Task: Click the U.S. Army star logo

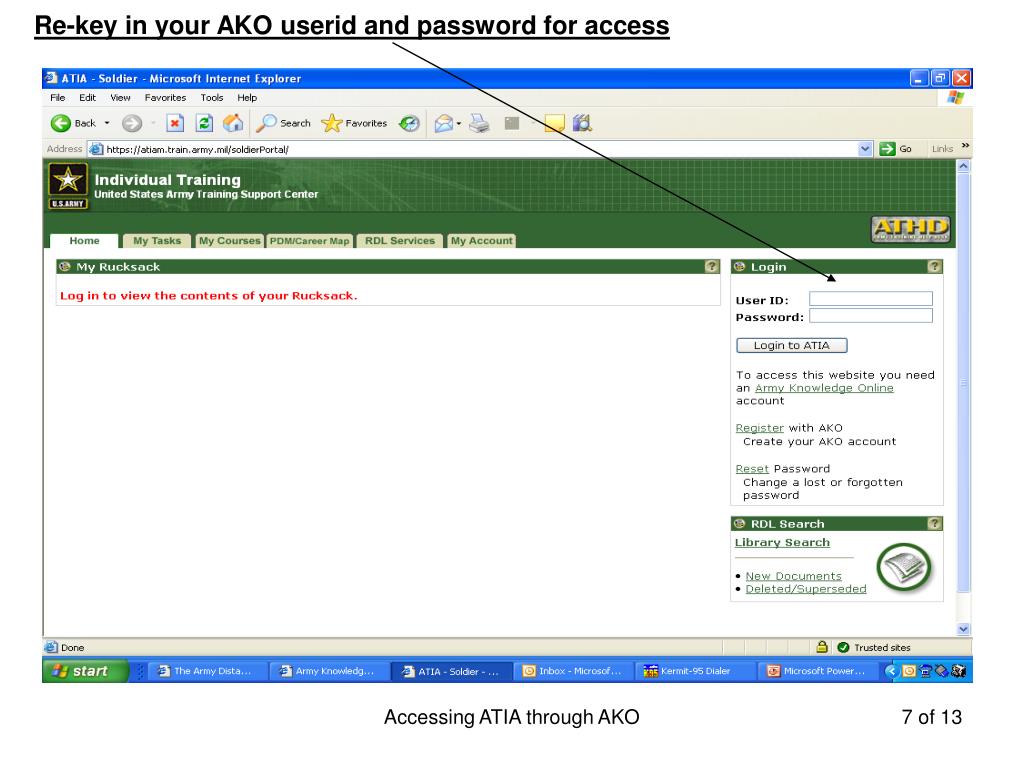Action: click(x=68, y=185)
